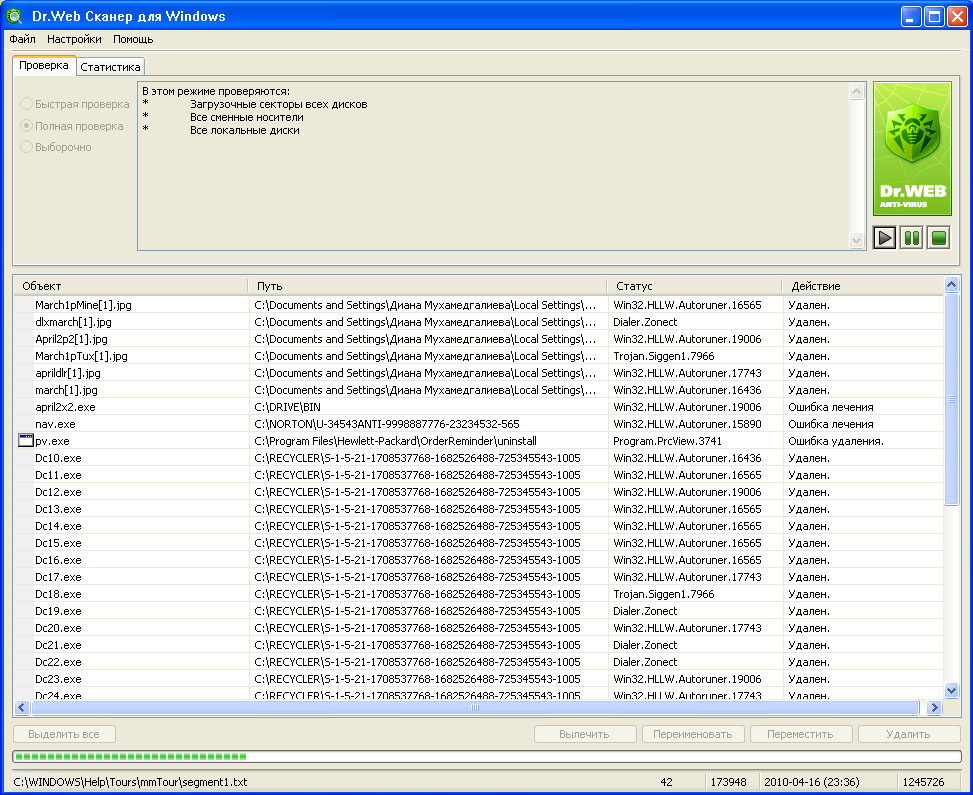Click the results list horizontal scrollbar thumb
Image resolution: width=973 pixels, height=795 pixels.
(x=475, y=707)
